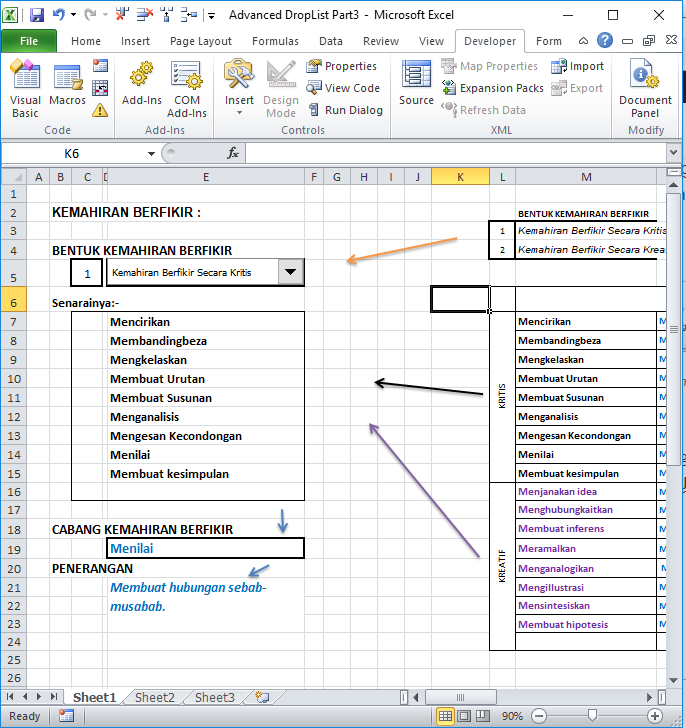The width and height of the screenshot is (686, 728).
Task: Click the Macro Security warning icon
Action: point(100,110)
